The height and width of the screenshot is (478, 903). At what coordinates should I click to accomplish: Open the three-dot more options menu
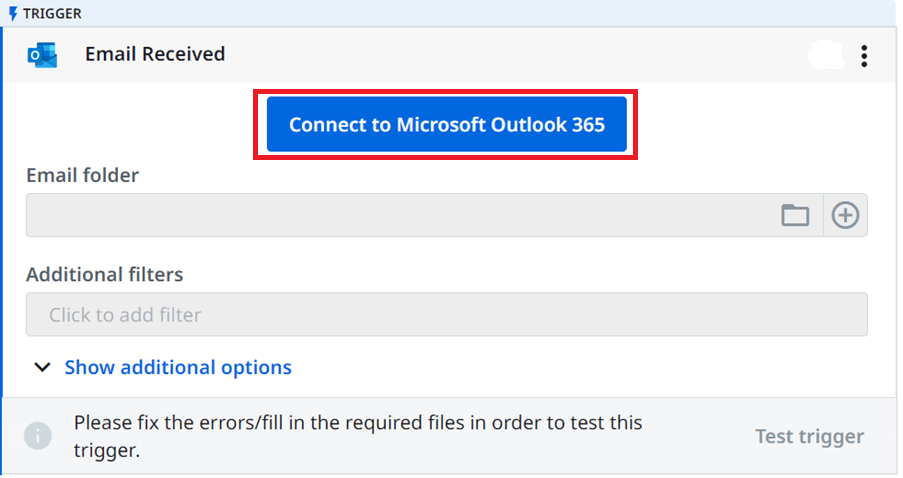point(864,56)
